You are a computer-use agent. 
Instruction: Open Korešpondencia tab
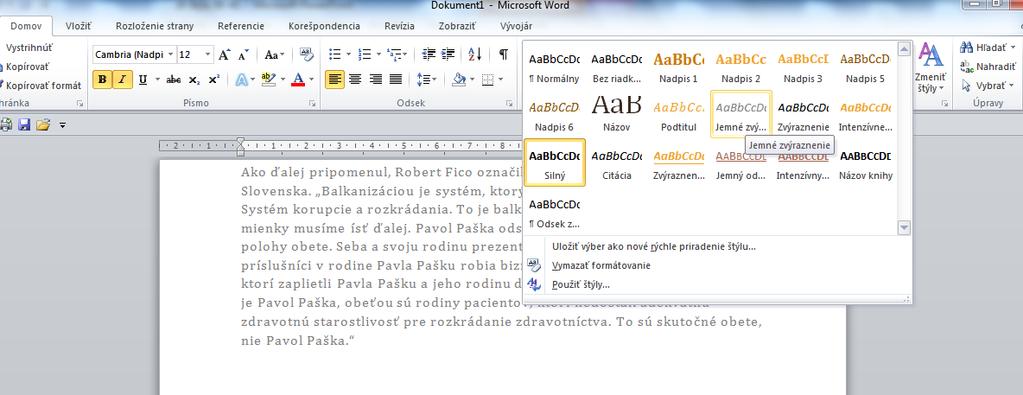point(324,26)
